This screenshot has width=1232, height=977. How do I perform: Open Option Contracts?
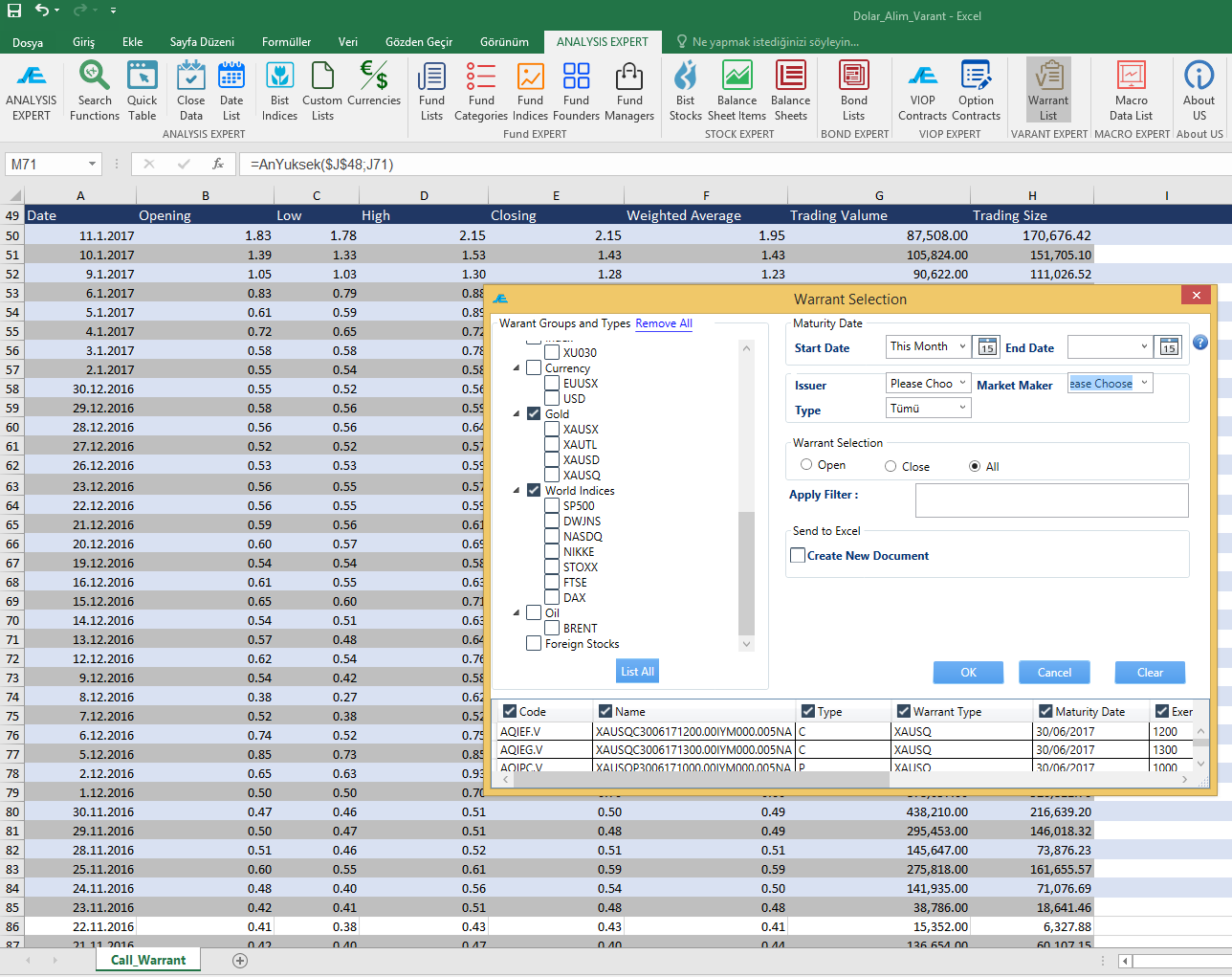click(x=976, y=91)
